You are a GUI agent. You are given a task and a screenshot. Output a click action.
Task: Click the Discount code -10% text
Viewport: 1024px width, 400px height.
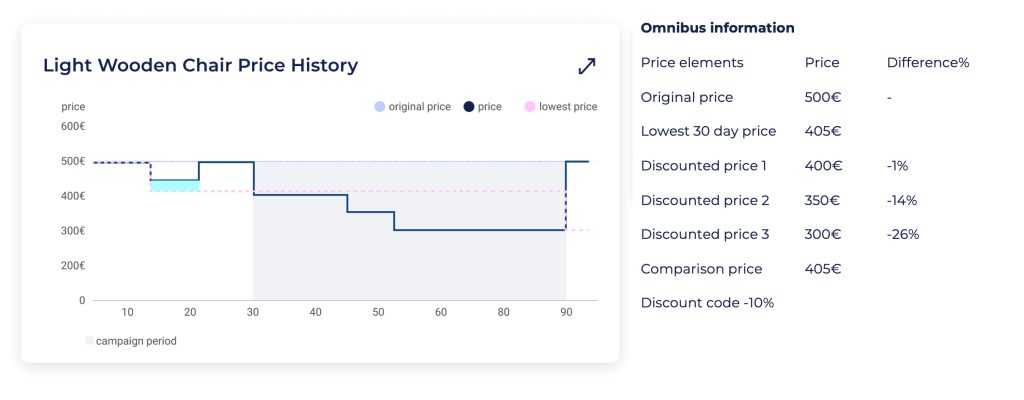tap(707, 303)
